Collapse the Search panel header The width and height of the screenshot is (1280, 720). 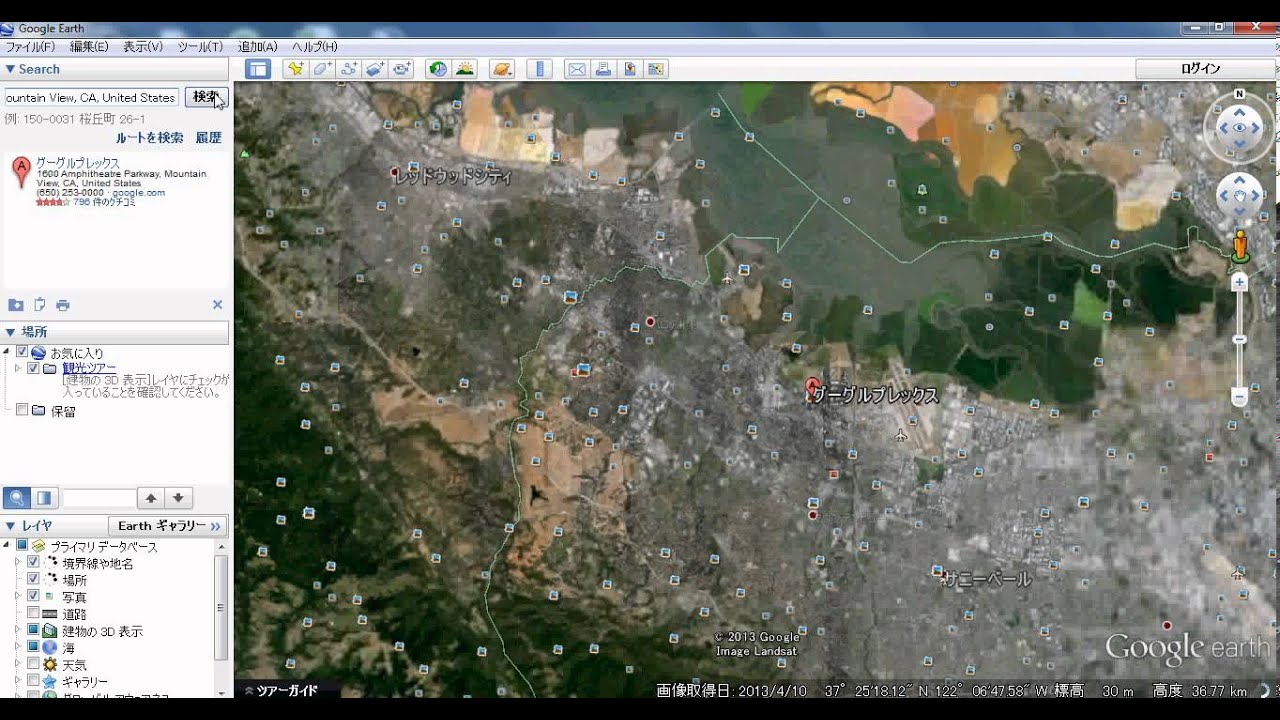pos(115,69)
